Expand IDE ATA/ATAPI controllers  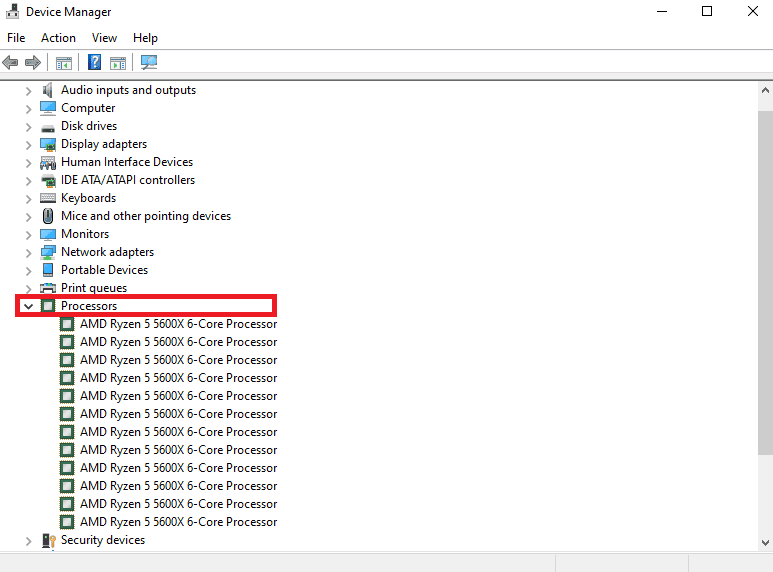[x=29, y=181]
